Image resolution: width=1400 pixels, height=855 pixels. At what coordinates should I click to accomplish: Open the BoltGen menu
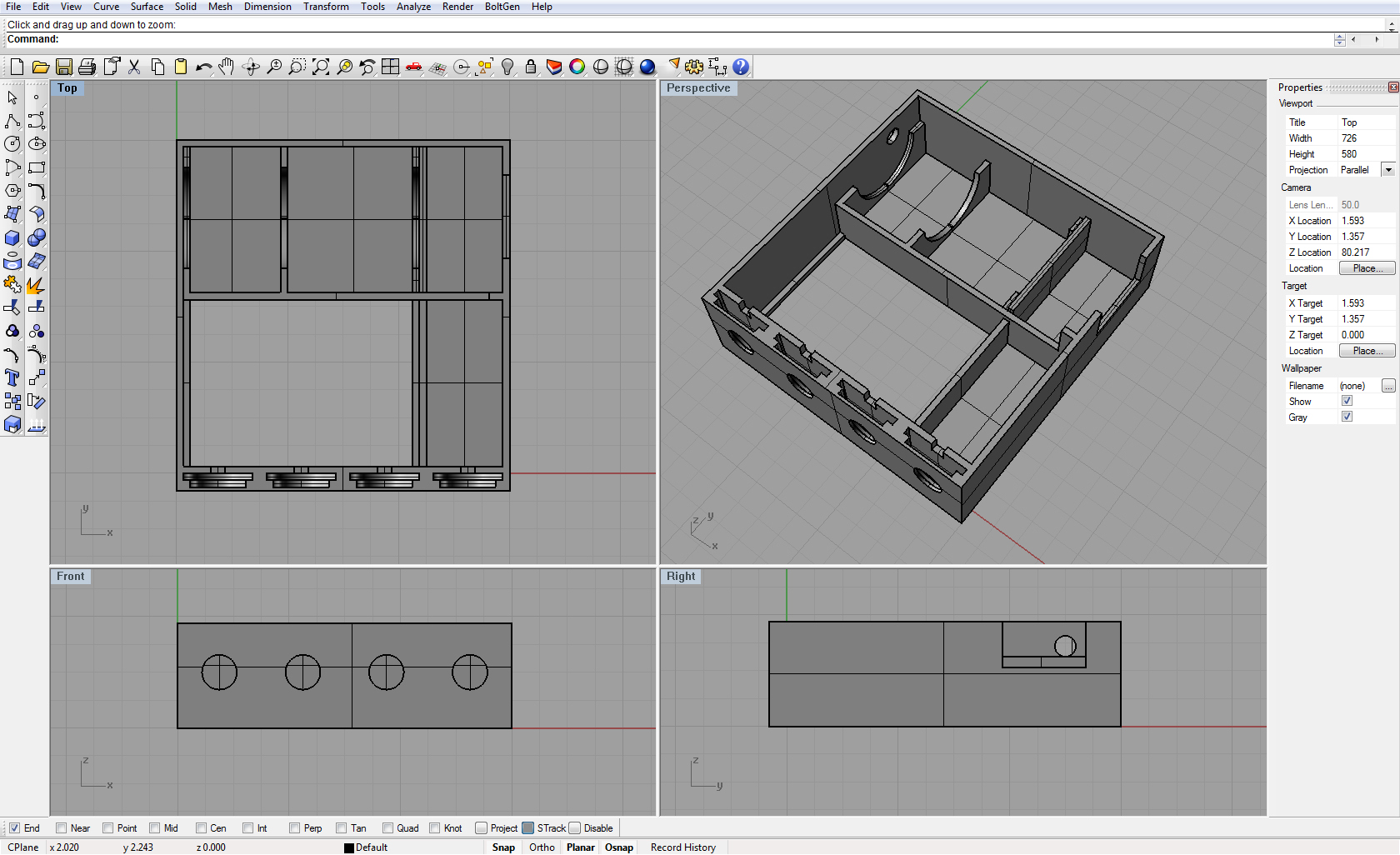[x=502, y=7]
